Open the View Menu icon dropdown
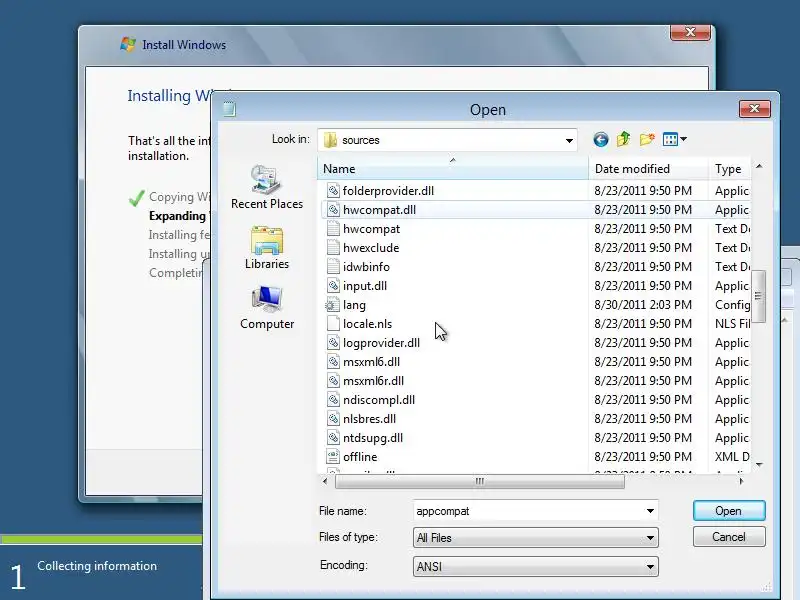Image resolution: width=800 pixels, height=600 pixels. coord(674,139)
